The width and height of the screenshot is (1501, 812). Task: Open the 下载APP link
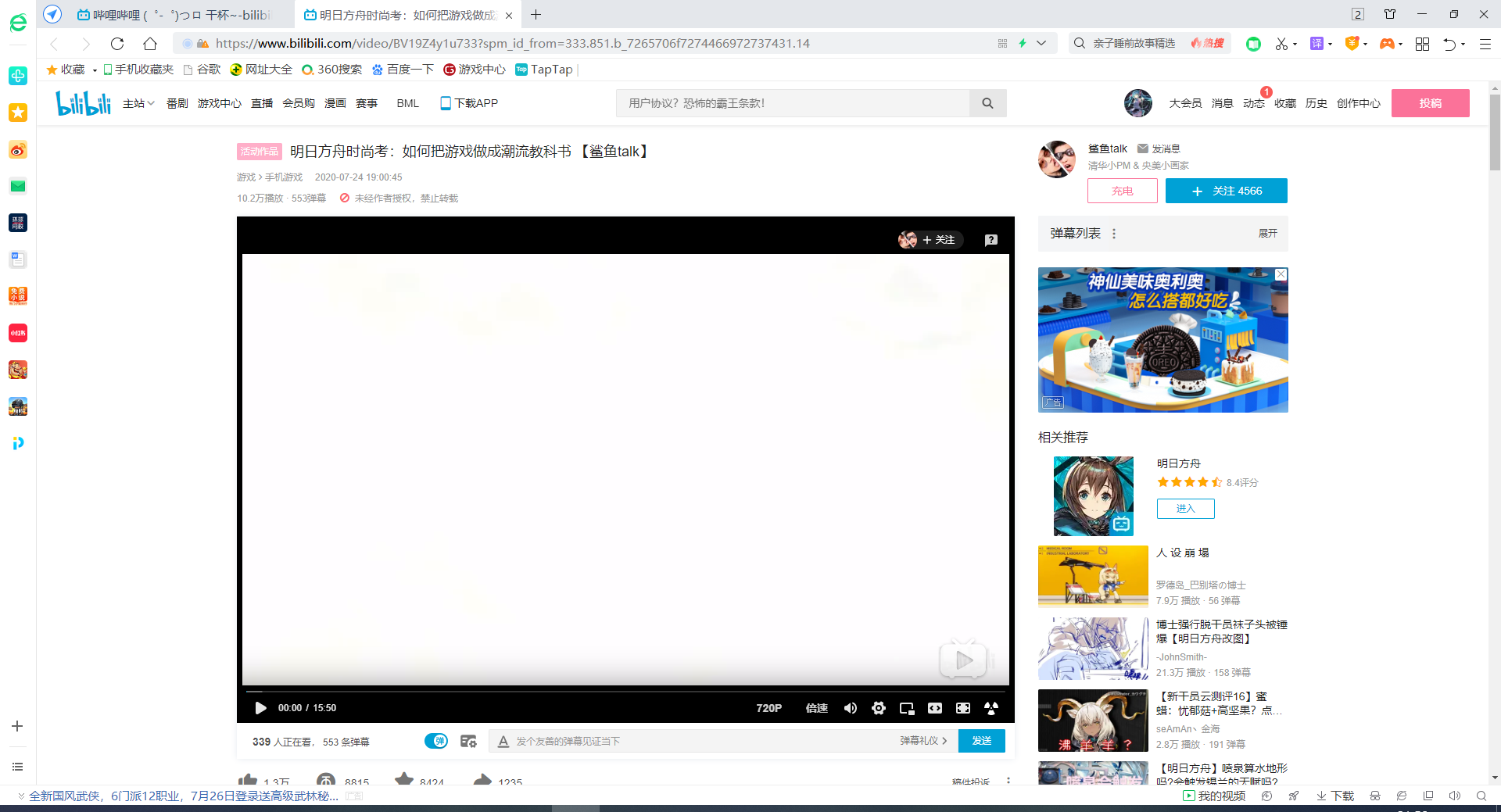pyautogui.click(x=469, y=103)
